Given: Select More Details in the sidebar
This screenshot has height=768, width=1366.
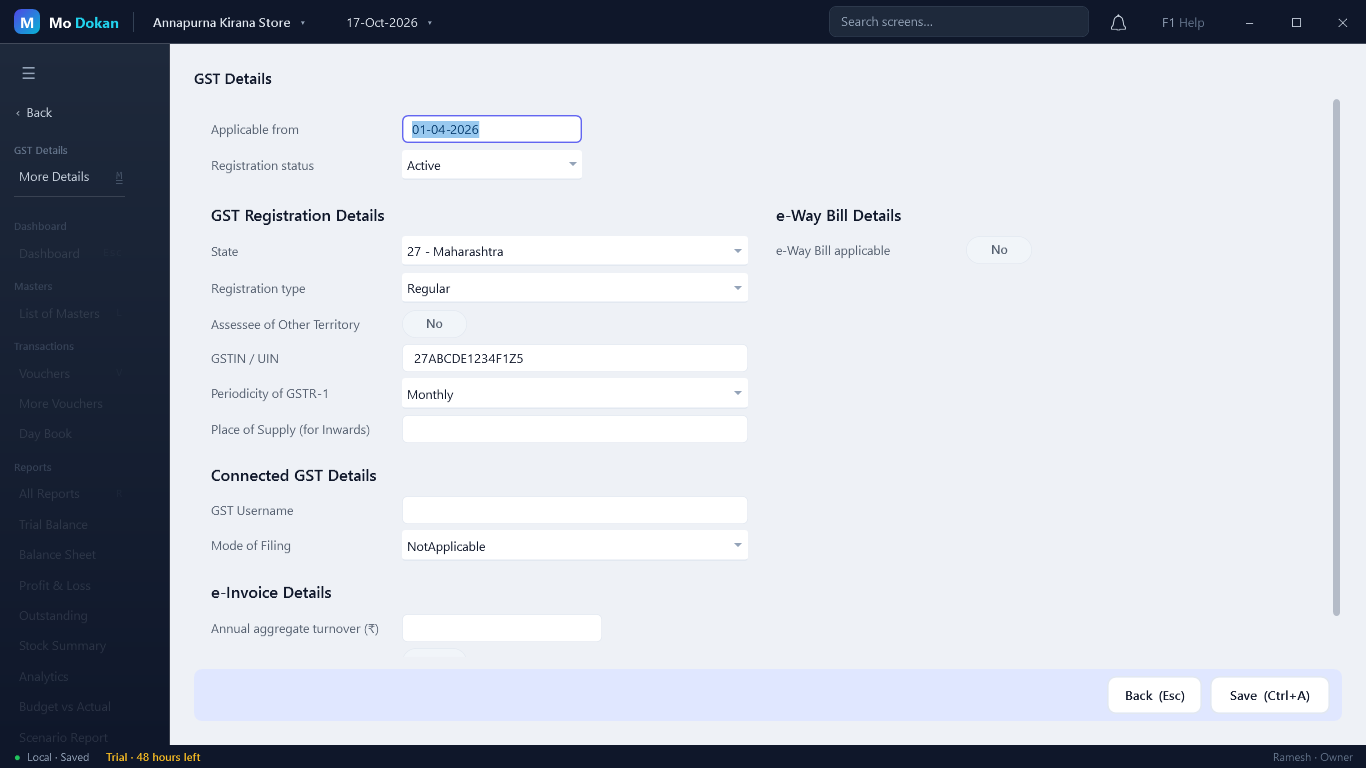Looking at the screenshot, I should [54, 177].
